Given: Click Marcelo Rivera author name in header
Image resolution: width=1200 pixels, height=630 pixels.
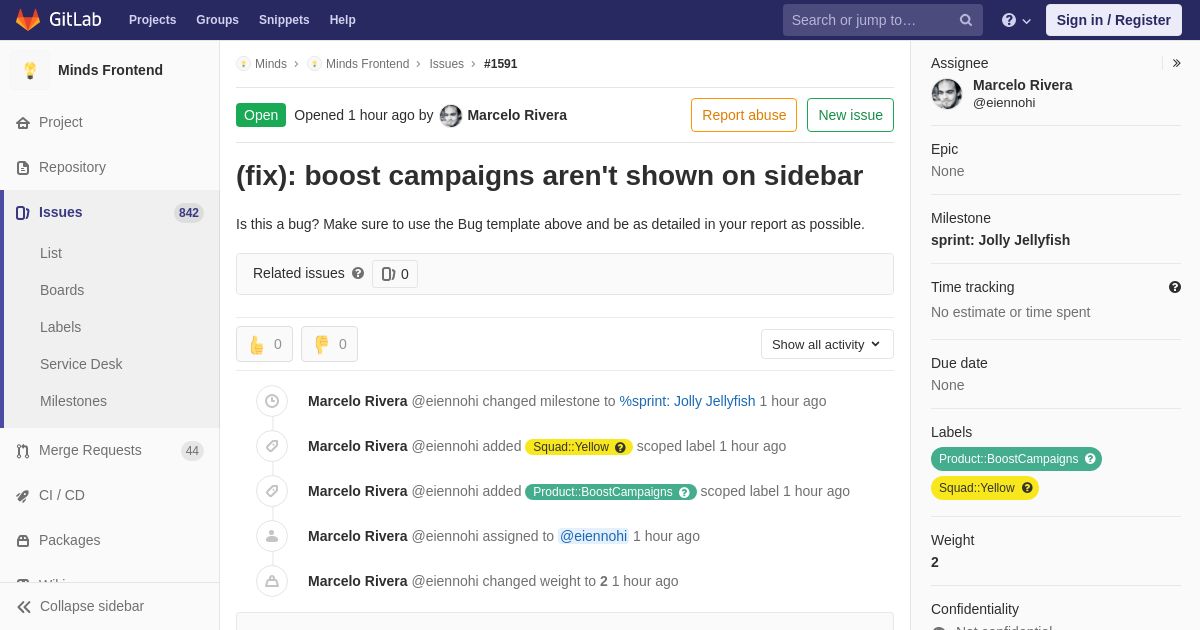Looking at the screenshot, I should click(x=517, y=115).
